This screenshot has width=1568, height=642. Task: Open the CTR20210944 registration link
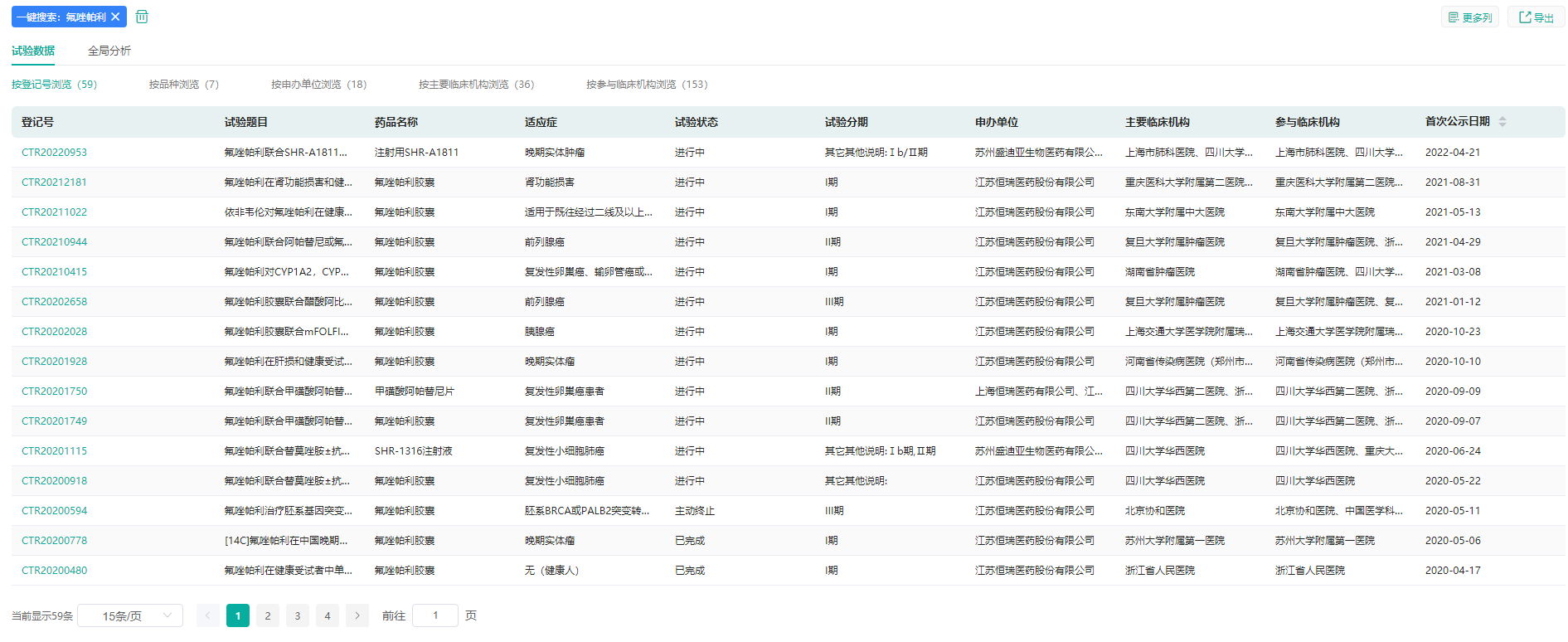tap(54, 242)
